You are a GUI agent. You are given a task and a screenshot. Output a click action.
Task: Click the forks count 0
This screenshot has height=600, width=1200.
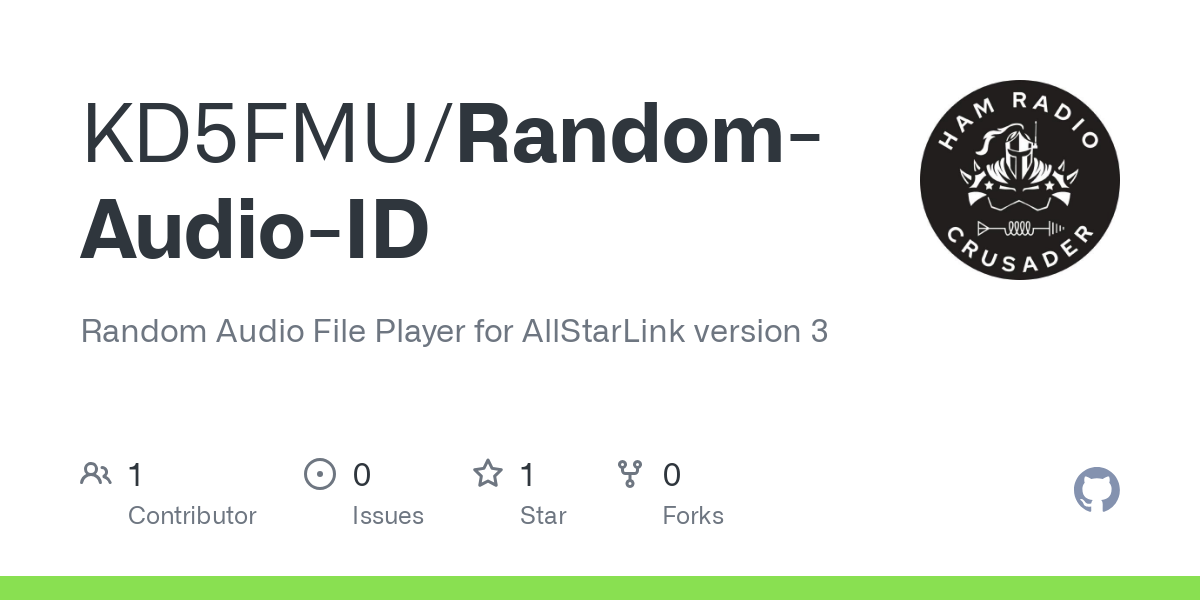pyautogui.click(x=672, y=475)
